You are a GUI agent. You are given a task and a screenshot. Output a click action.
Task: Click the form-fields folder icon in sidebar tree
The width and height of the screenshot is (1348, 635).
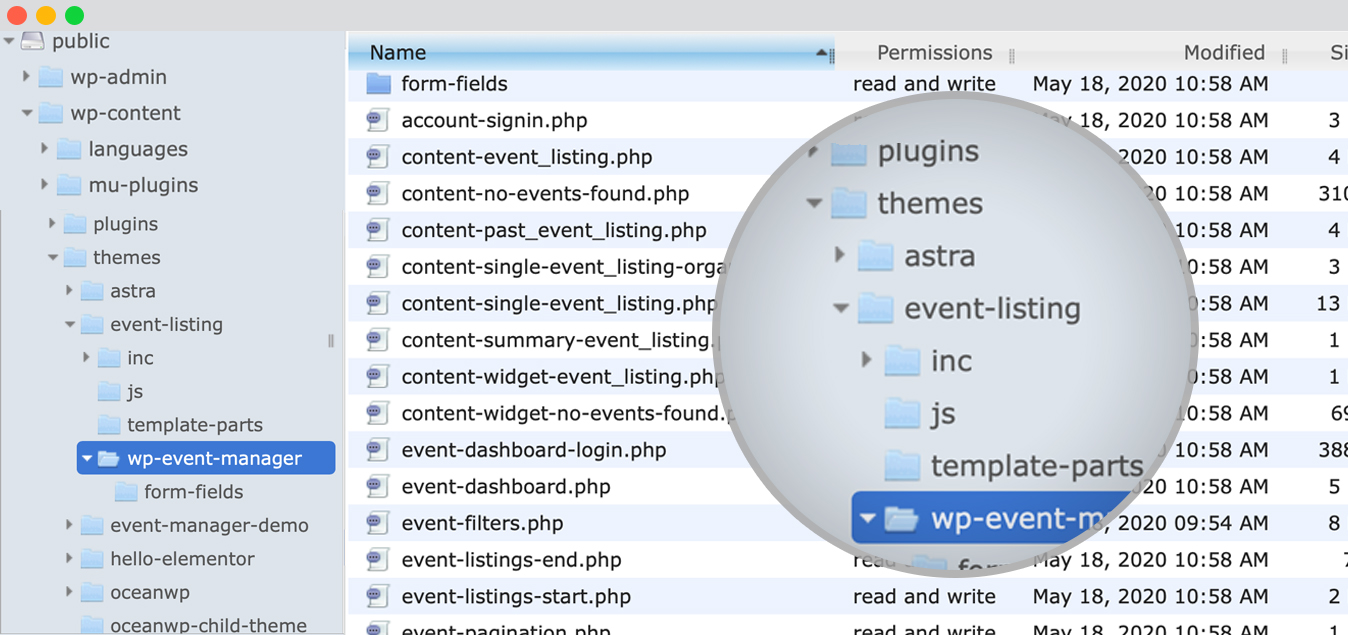pos(126,492)
